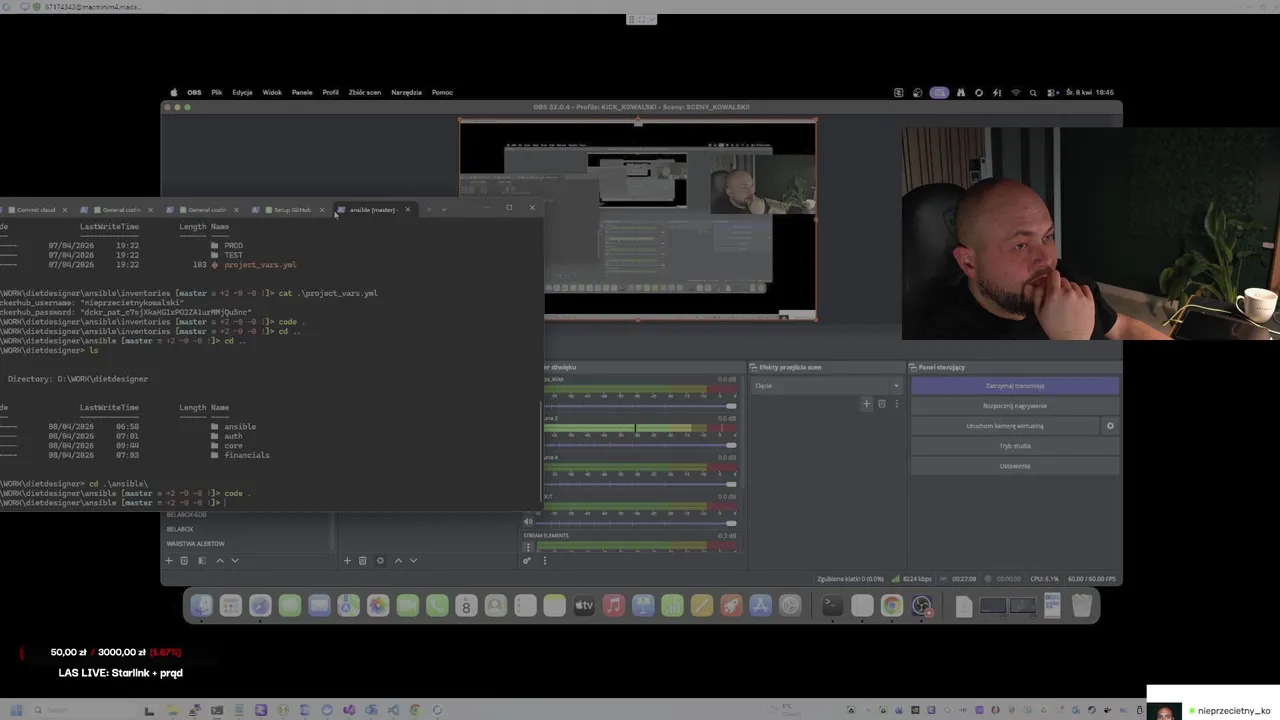The width and height of the screenshot is (1280, 720).
Task: Open Google Chrome from the Dock
Action: (892, 606)
